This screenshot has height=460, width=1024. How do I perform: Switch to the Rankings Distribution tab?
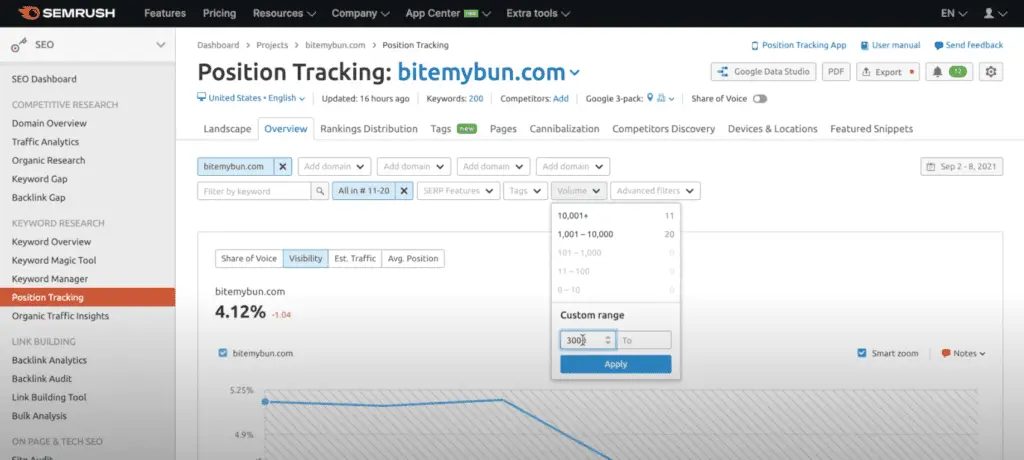pos(369,129)
